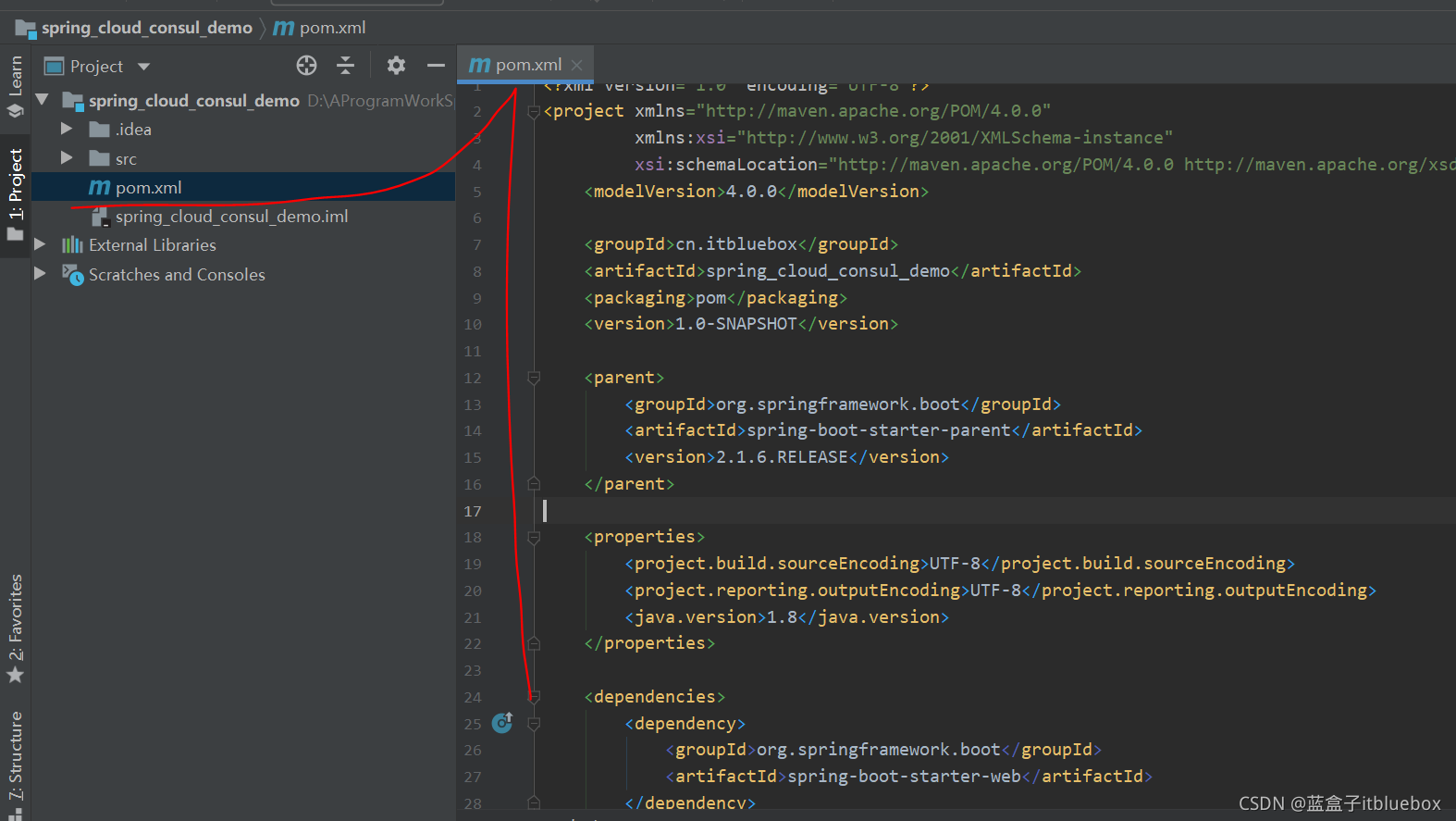Toggle the 1: Project tool window tab

15,194
